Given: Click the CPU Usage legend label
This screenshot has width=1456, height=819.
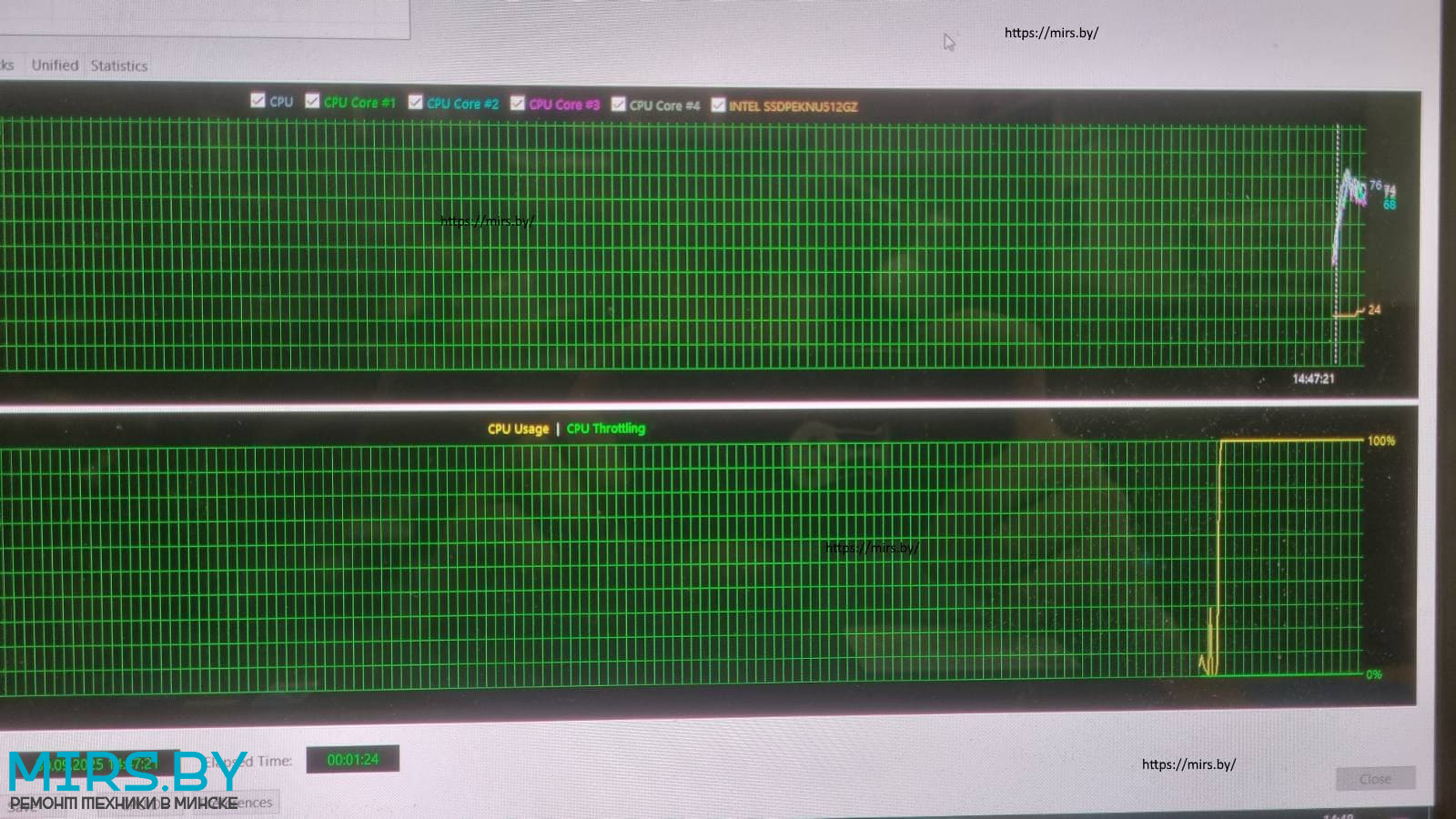Looking at the screenshot, I should point(518,429).
